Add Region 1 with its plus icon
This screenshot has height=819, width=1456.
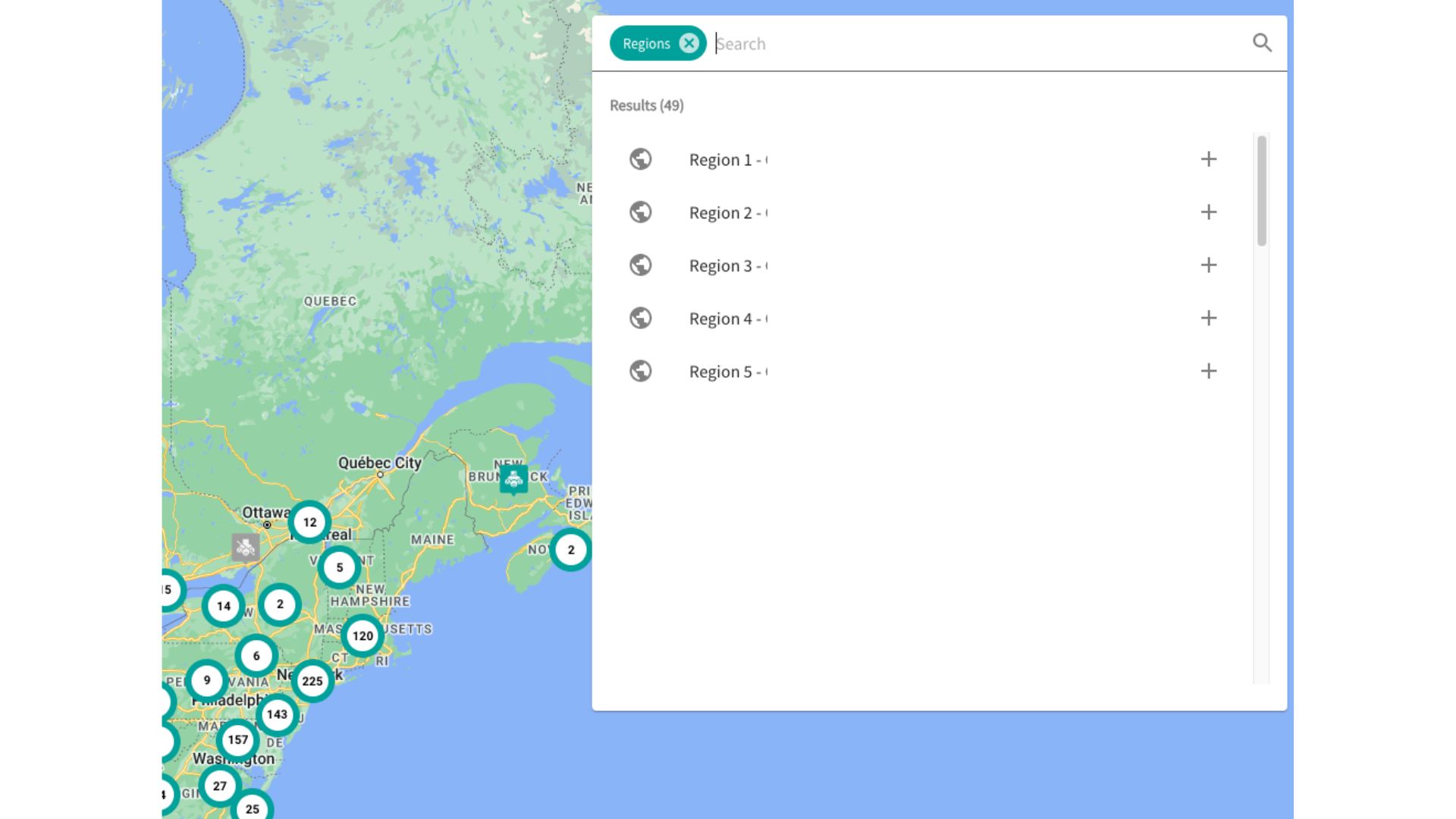1209,159
